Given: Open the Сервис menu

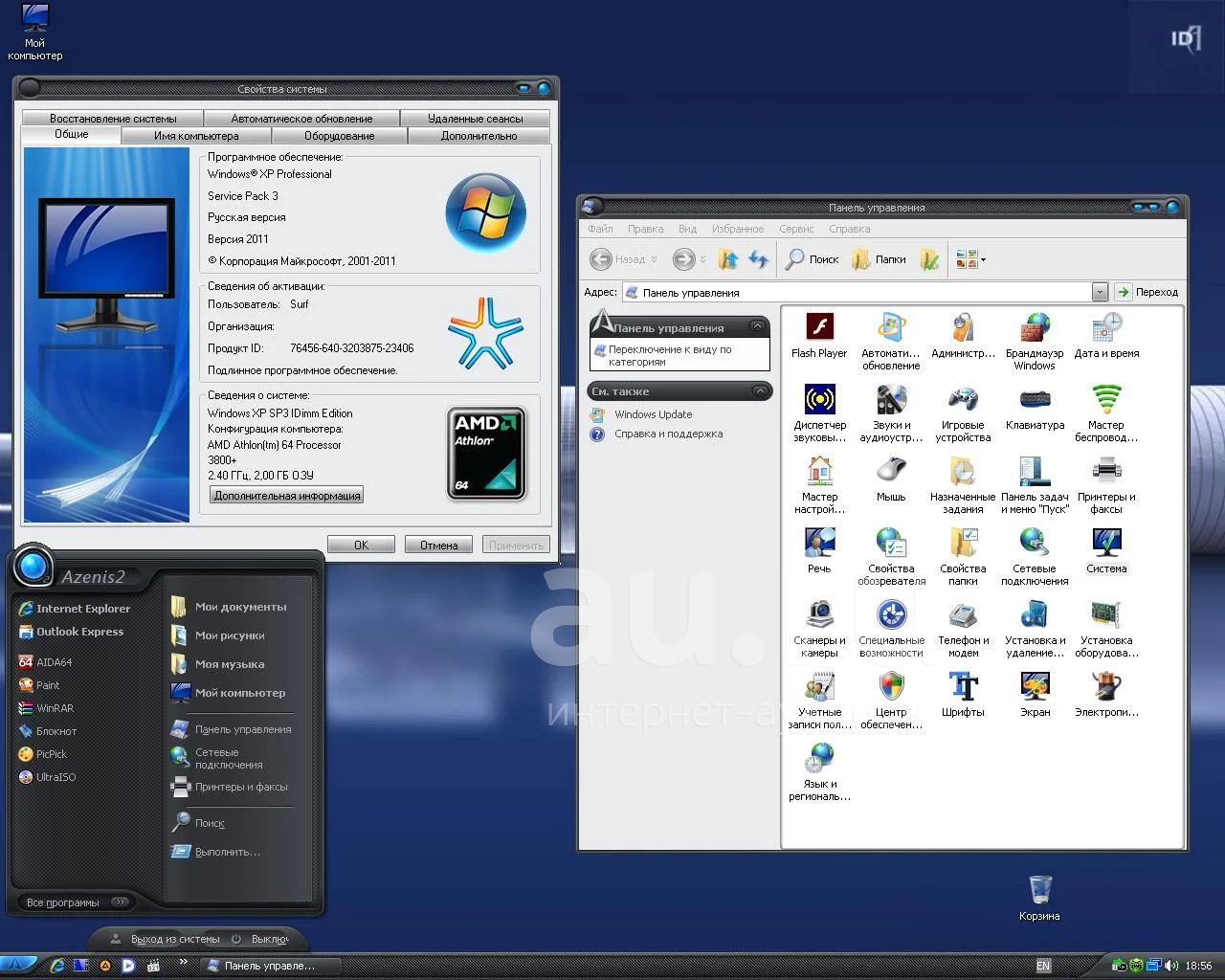Looking at the screenshot, I should pyautogui.click(x=796, y=229).
